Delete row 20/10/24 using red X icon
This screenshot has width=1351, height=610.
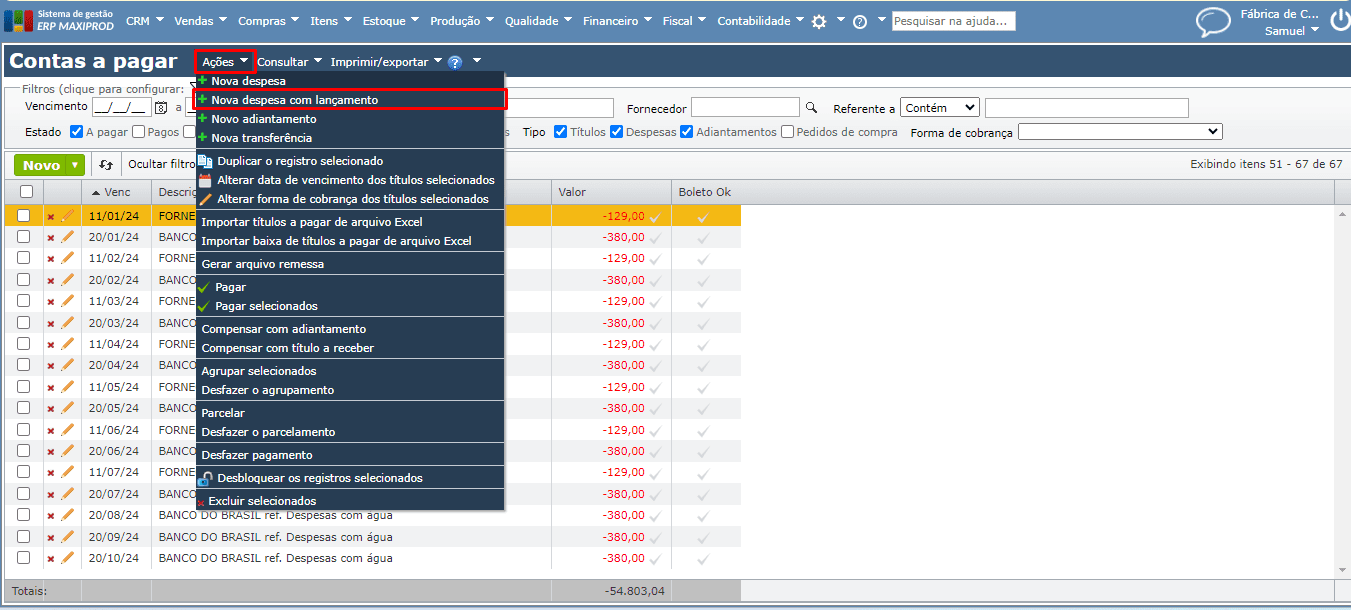[x=51, y=559]
